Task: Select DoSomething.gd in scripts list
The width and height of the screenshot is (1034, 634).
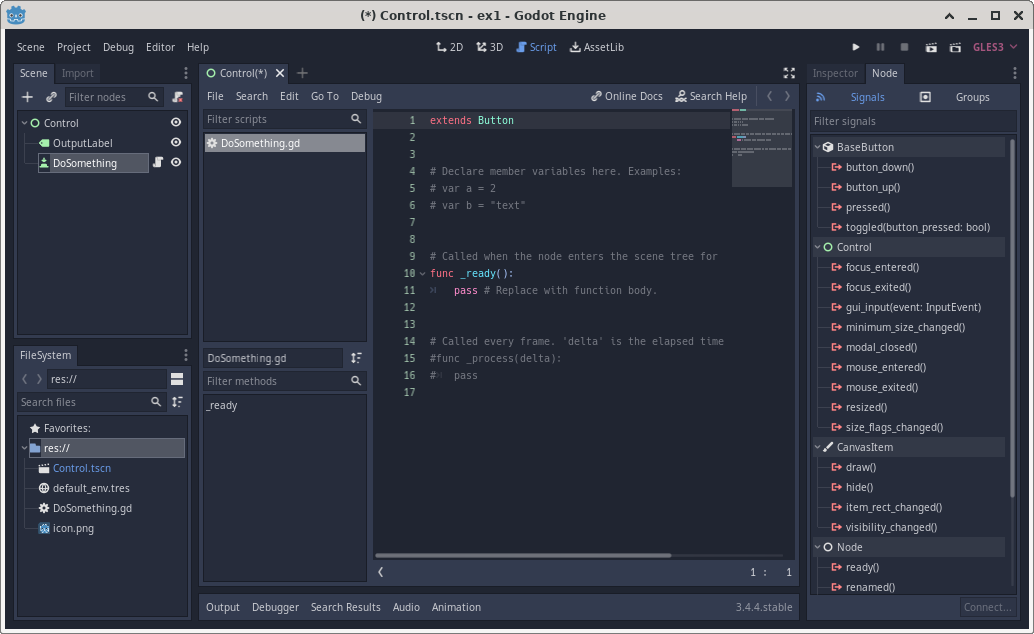Action: click(x=284, y=143)
